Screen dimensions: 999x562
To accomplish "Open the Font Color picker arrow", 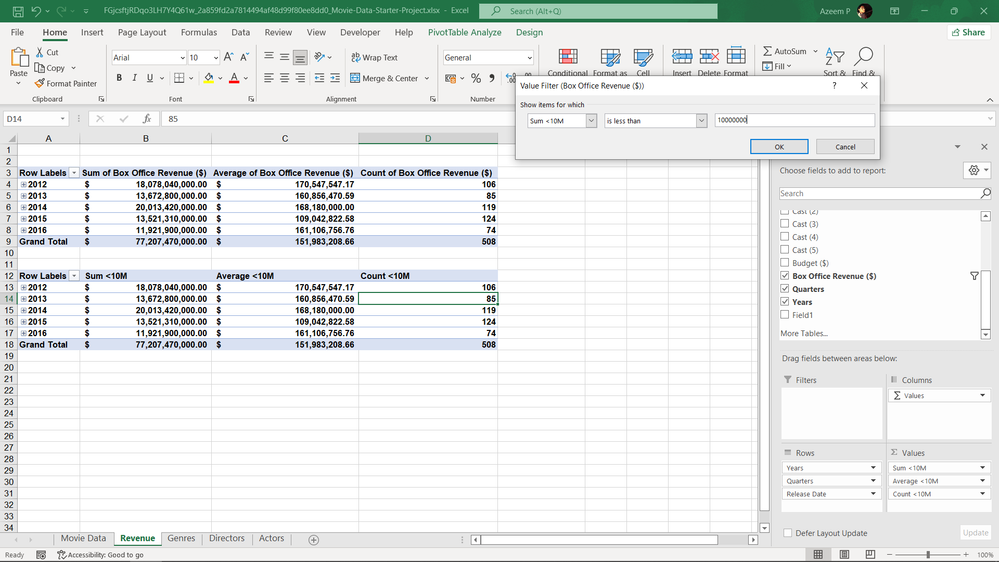I will point(246,78).
